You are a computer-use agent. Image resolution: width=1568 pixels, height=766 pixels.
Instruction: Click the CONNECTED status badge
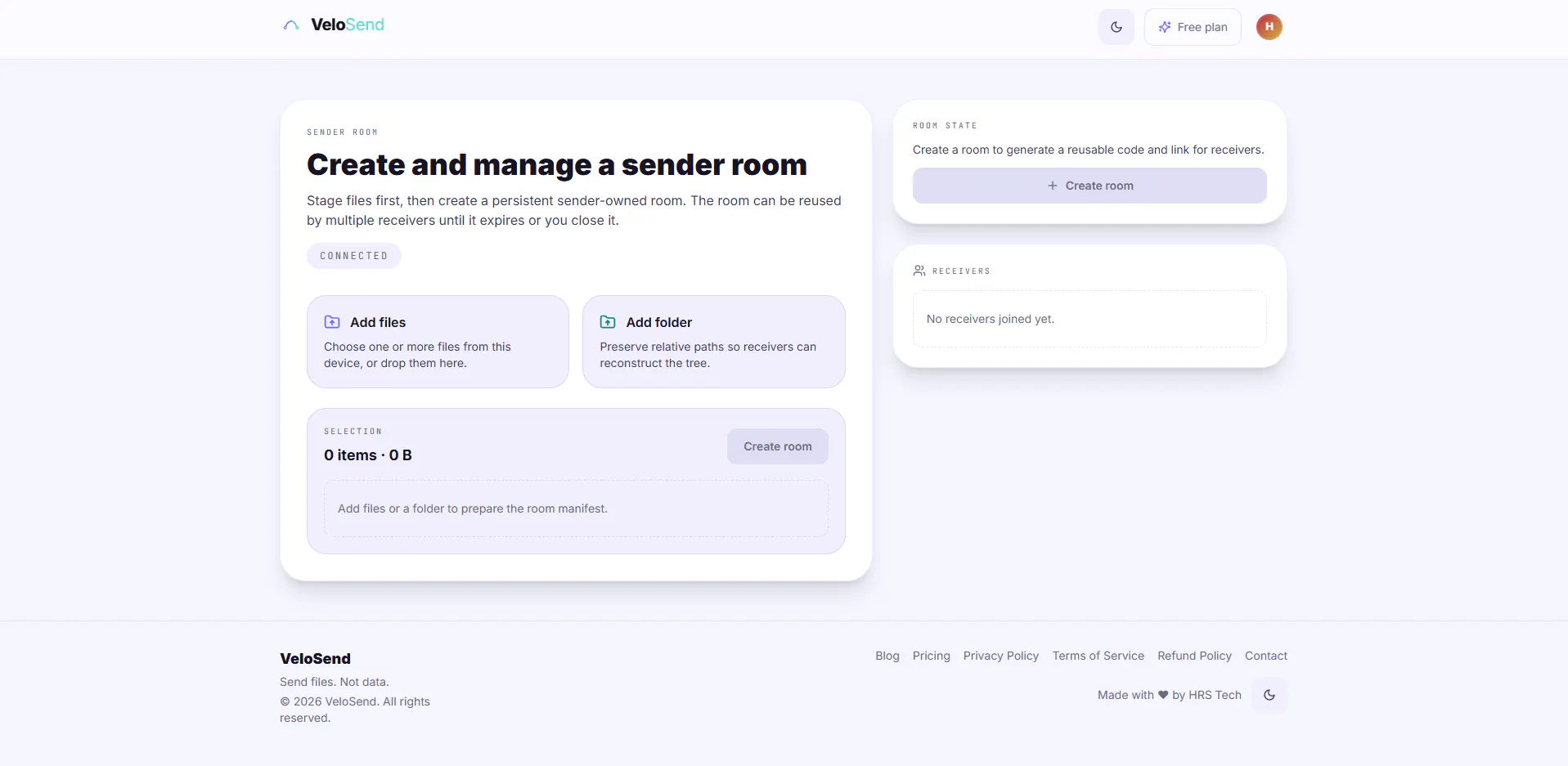click(x=354, y=256)
